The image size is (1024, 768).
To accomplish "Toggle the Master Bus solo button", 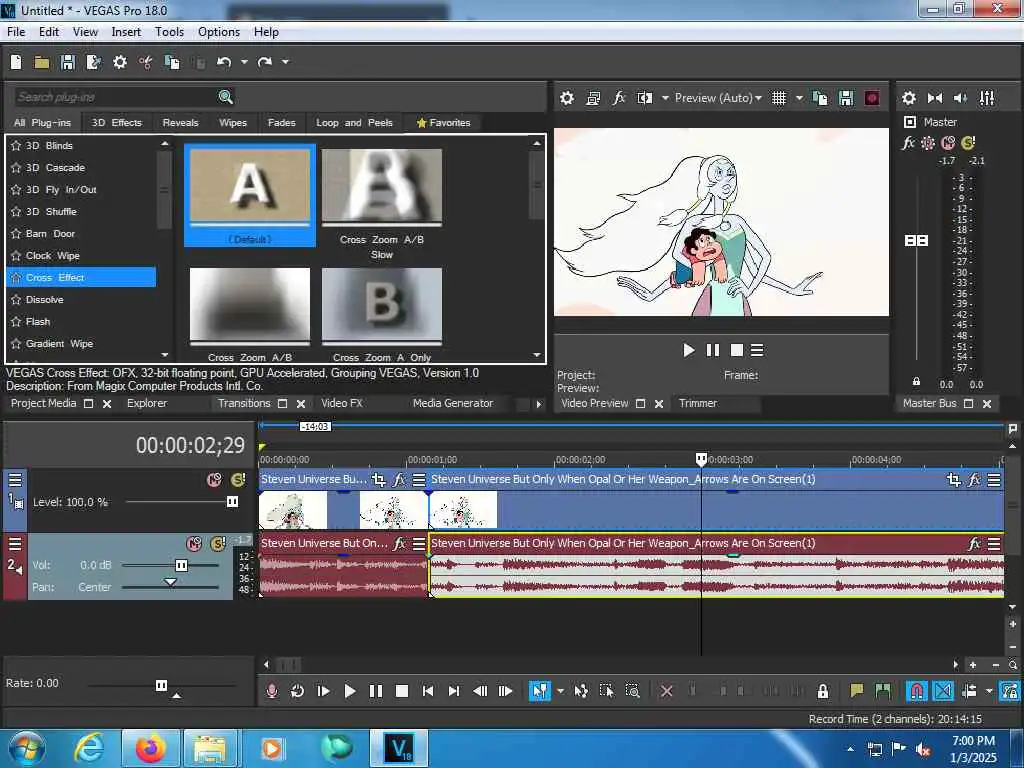I will tap(968, 142).
